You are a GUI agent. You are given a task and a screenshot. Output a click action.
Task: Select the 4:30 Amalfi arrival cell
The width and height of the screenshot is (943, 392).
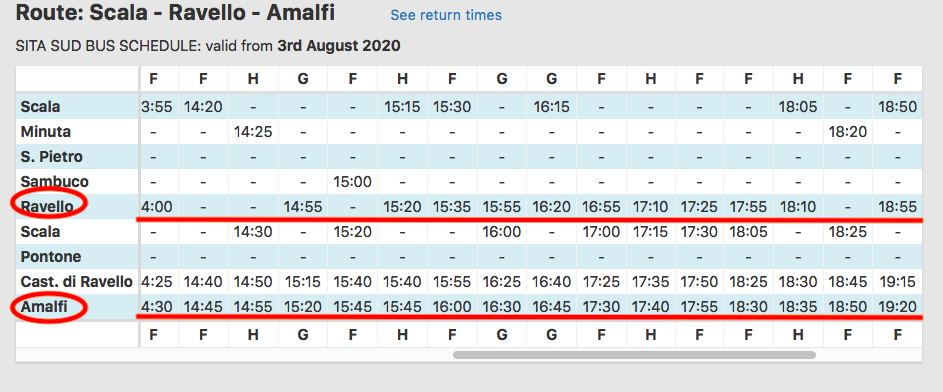(156, 308)
